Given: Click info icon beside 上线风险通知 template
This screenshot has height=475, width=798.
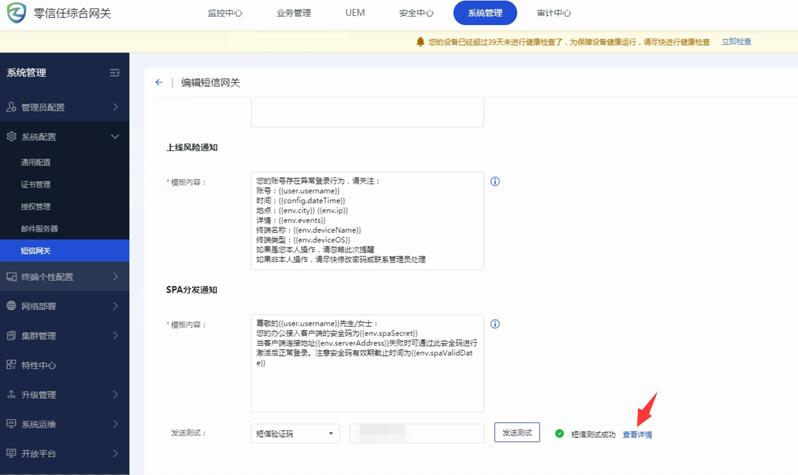Looking at the screenshot, I should click(x=495, y=182).
